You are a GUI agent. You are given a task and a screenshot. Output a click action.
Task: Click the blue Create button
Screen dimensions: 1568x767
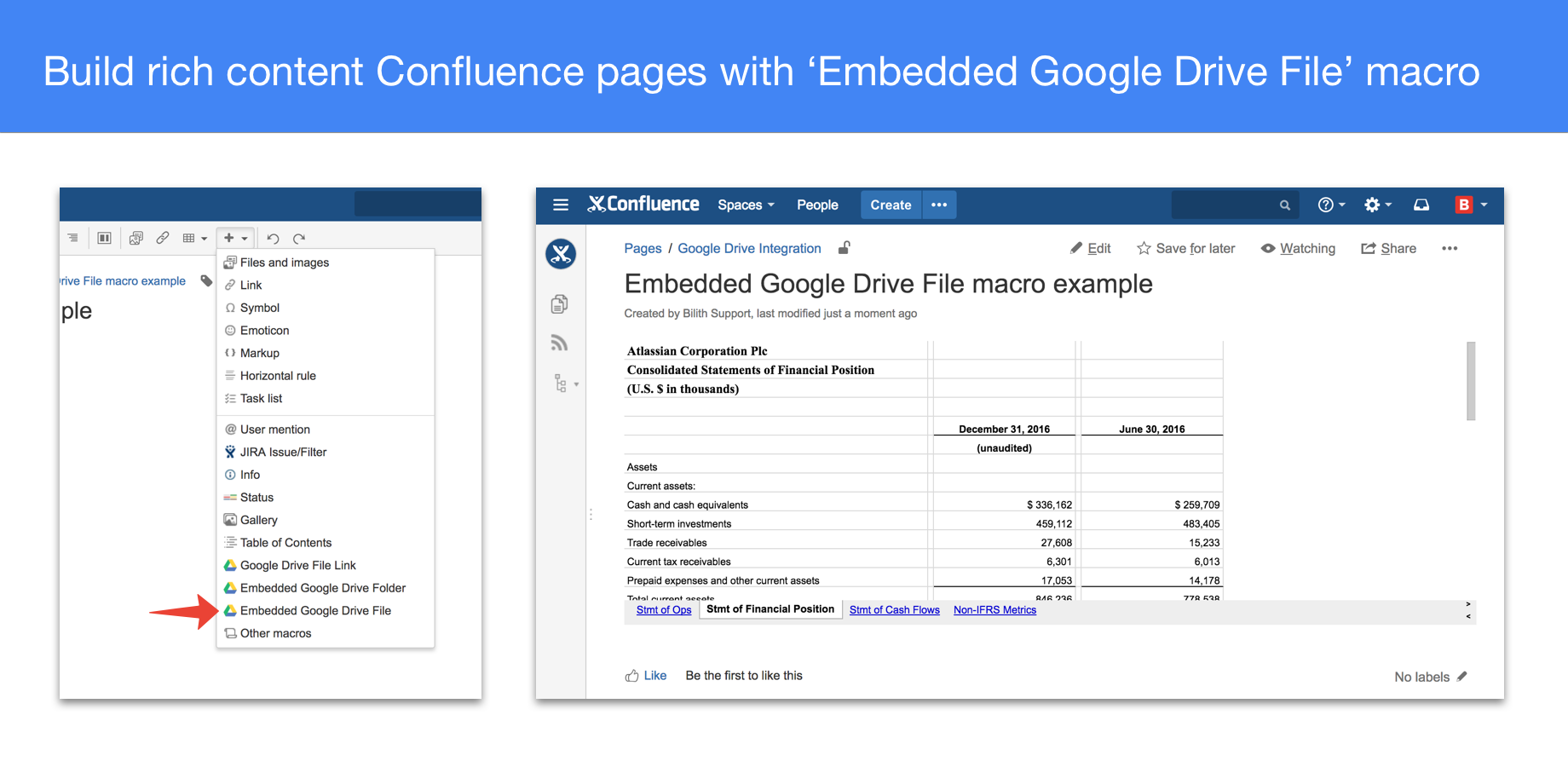click(x=891, y=205)
